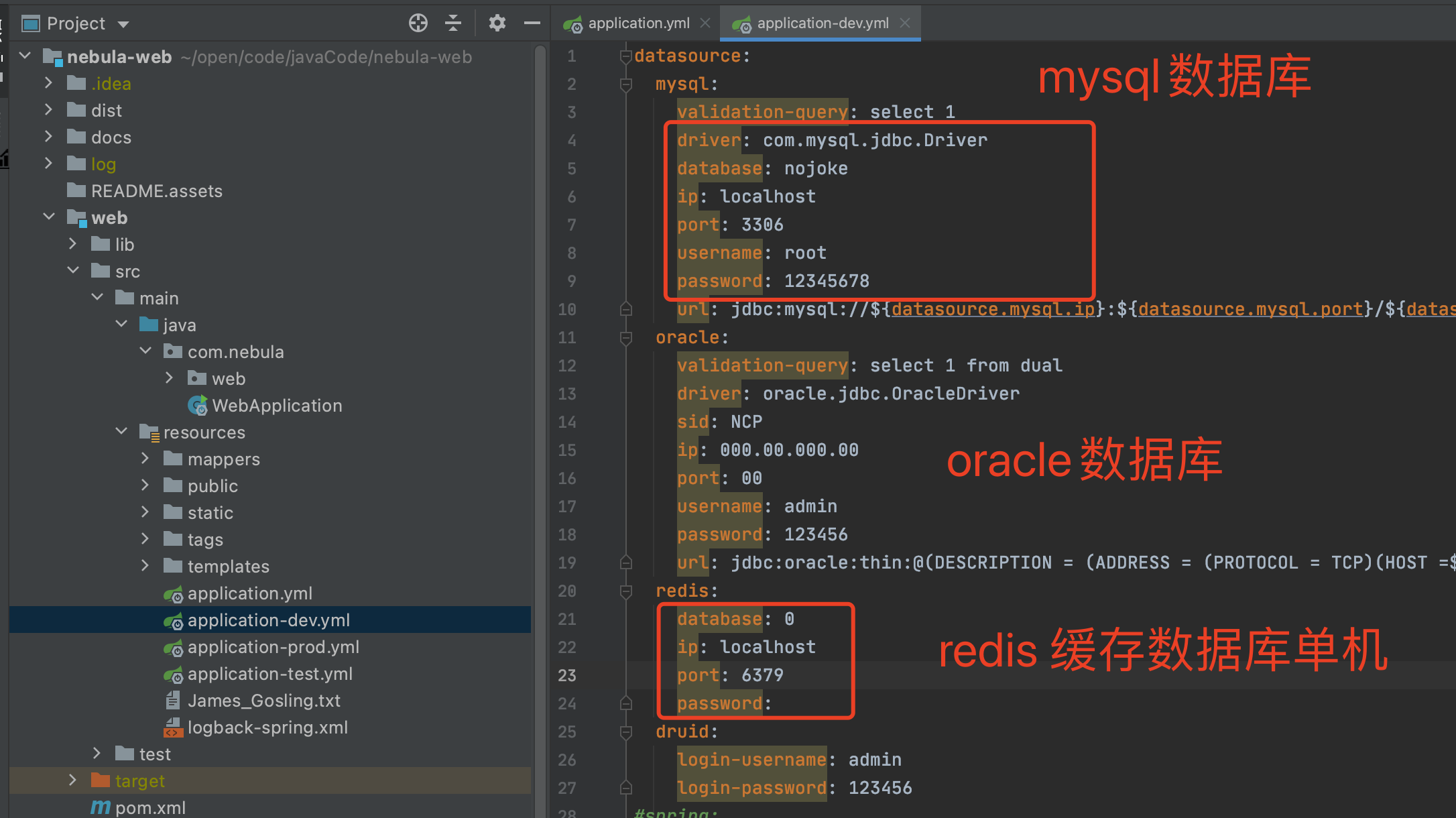The image size is (1456, 818).
Task: Open Project panel settings gear
Action: 497,23
